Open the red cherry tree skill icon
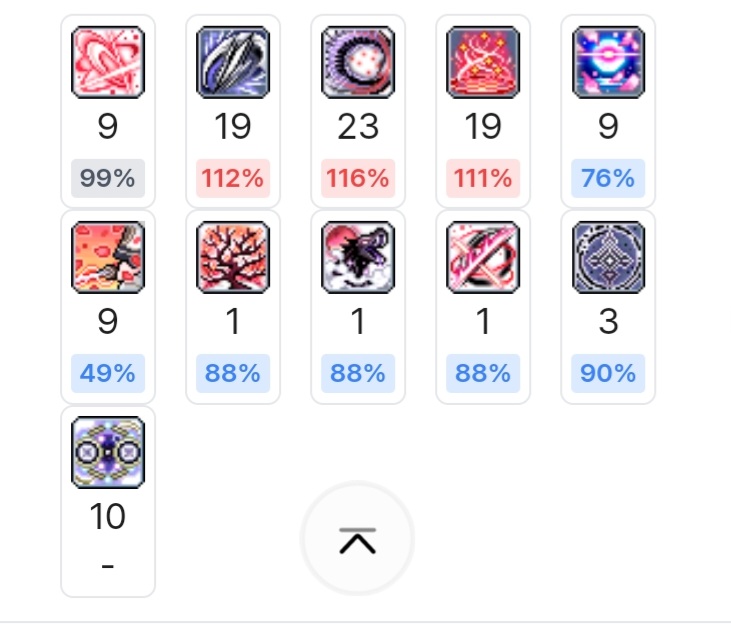 233,257
